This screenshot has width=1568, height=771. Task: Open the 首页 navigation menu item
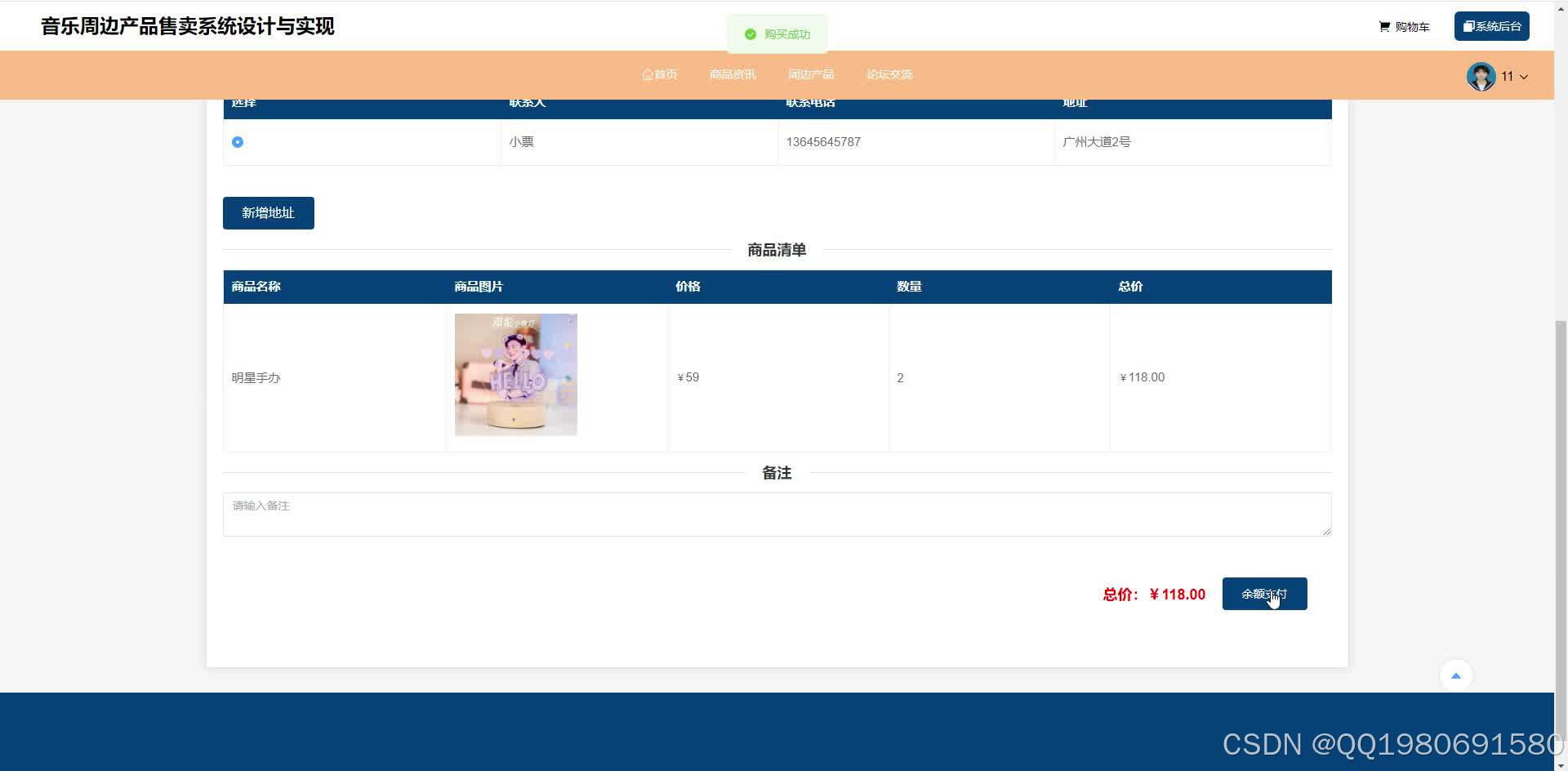pyautogui.click(x=660, y=74)
